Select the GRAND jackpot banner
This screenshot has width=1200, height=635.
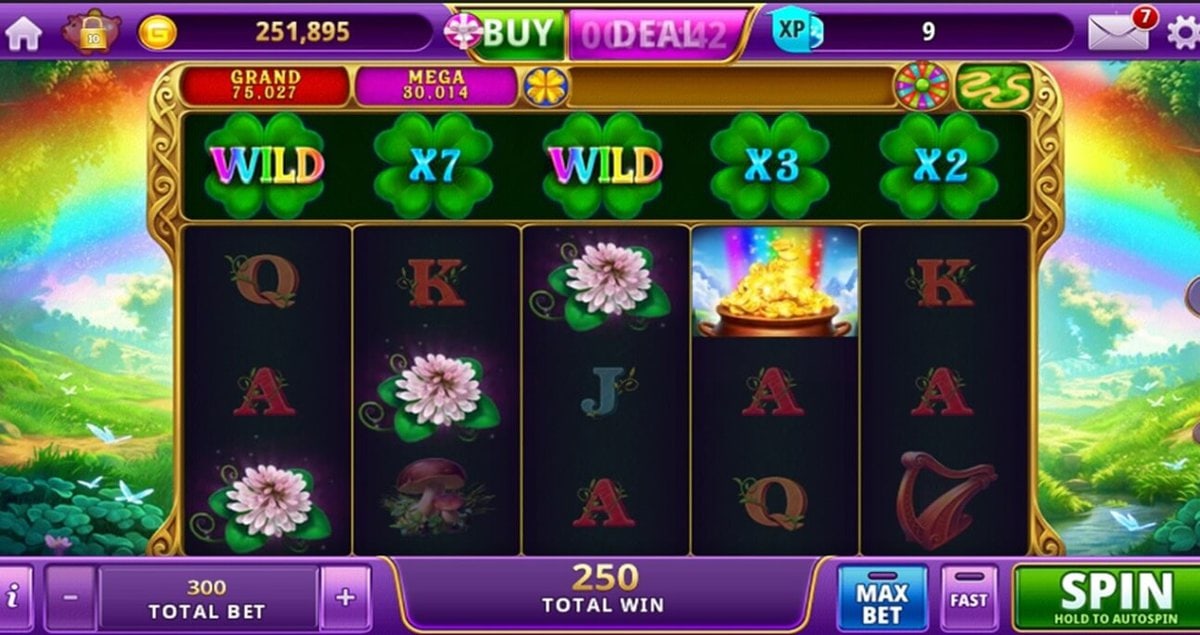[265, 86]
